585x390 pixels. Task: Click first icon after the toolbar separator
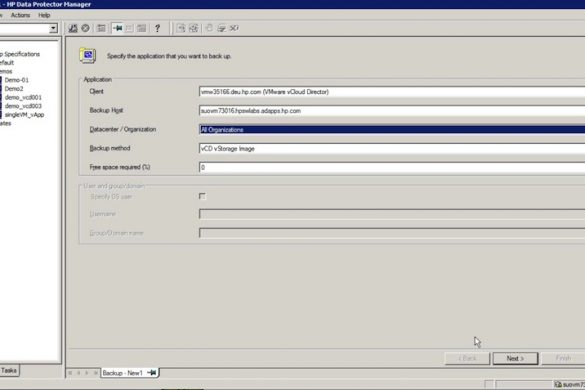coord(181,28)
